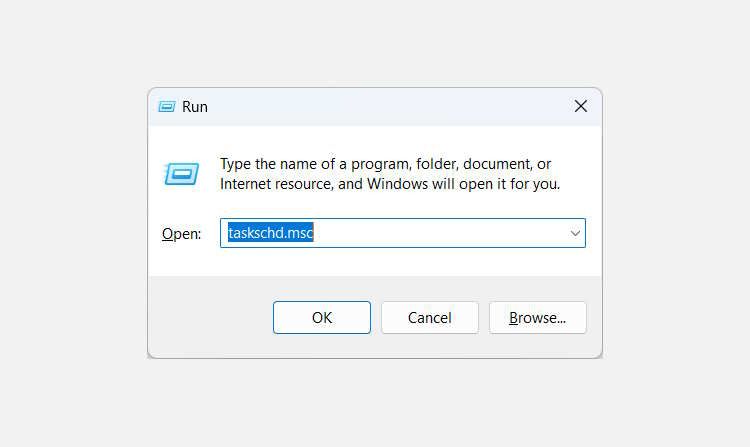Close the Run dialog with X
This screenshot has height=447, width=750.
[580, 106]
